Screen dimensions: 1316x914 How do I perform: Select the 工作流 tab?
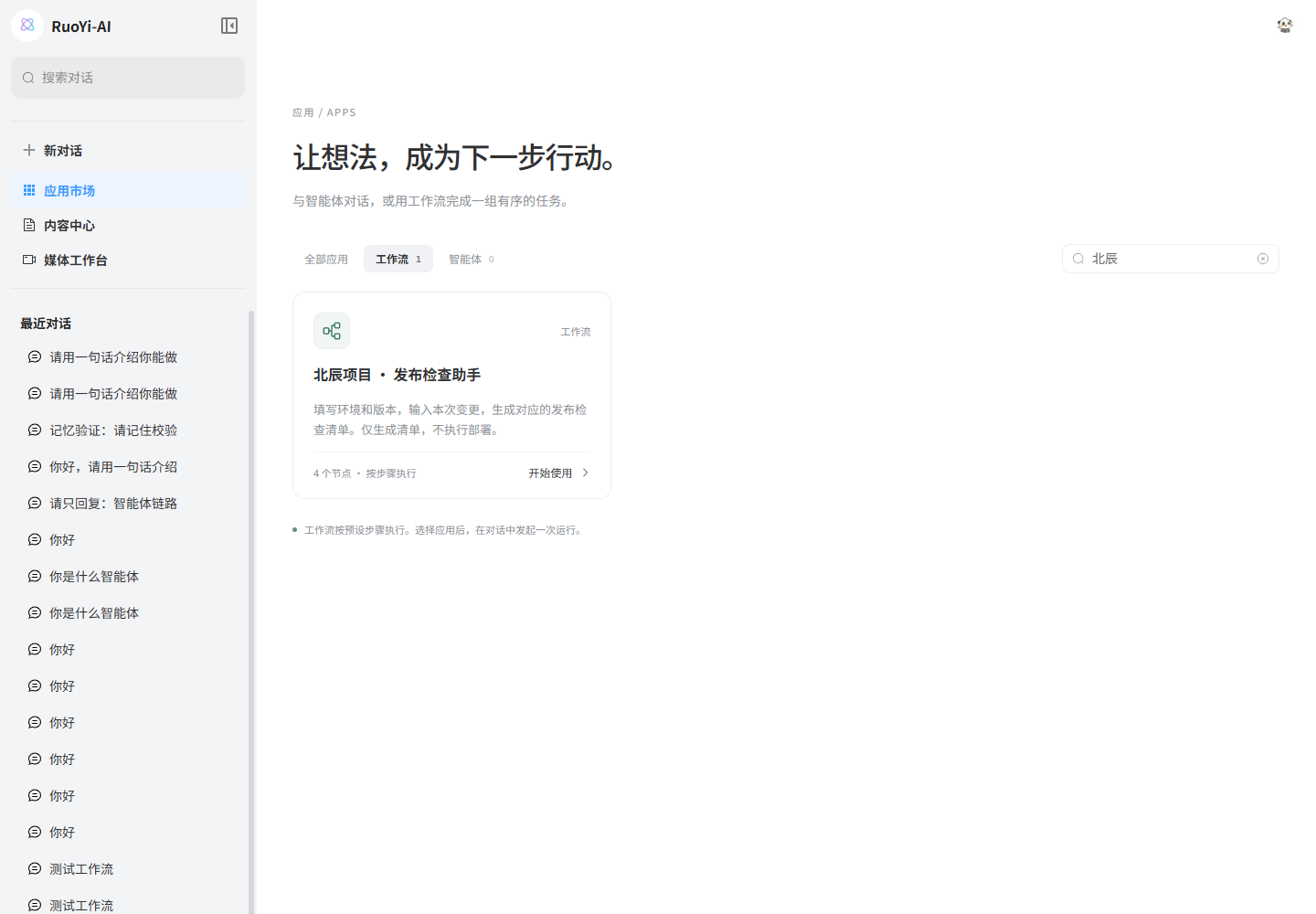point(398,259)
